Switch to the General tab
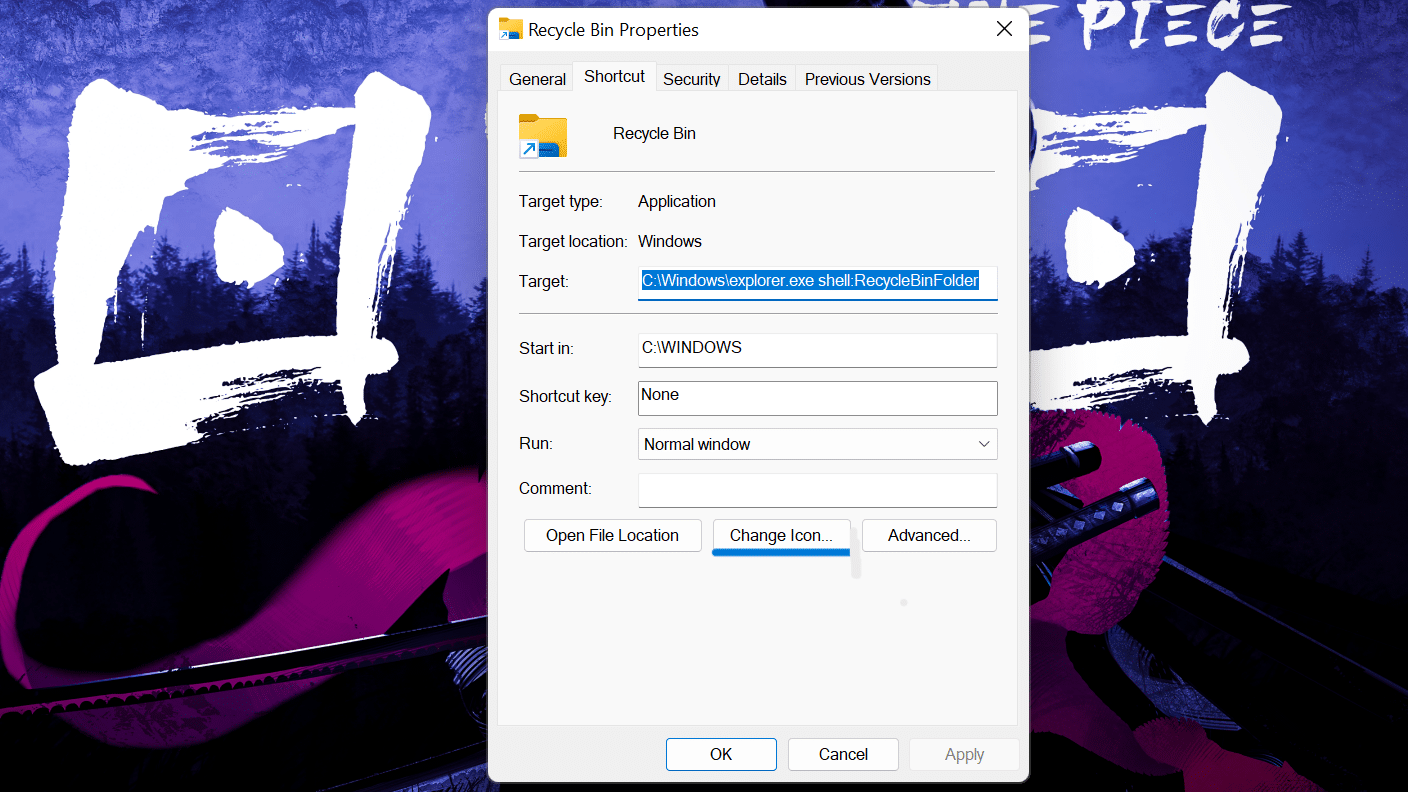 point(537,79)
